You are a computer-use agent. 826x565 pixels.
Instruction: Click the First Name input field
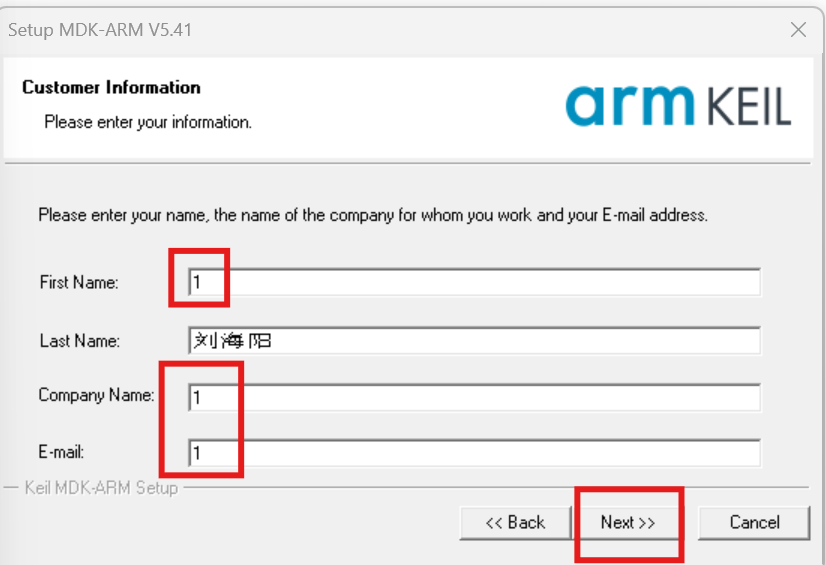pyautogui.click(x=474, y=282)
